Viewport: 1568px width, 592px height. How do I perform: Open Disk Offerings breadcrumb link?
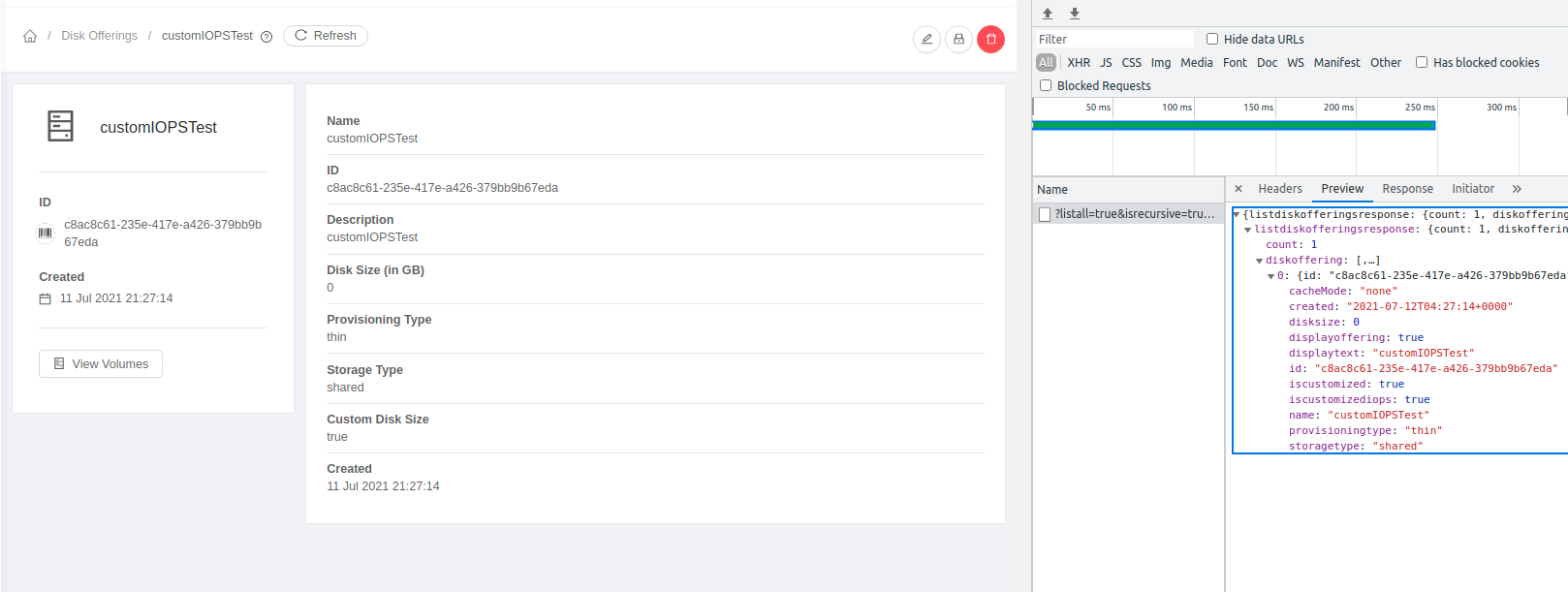(100, 36)
